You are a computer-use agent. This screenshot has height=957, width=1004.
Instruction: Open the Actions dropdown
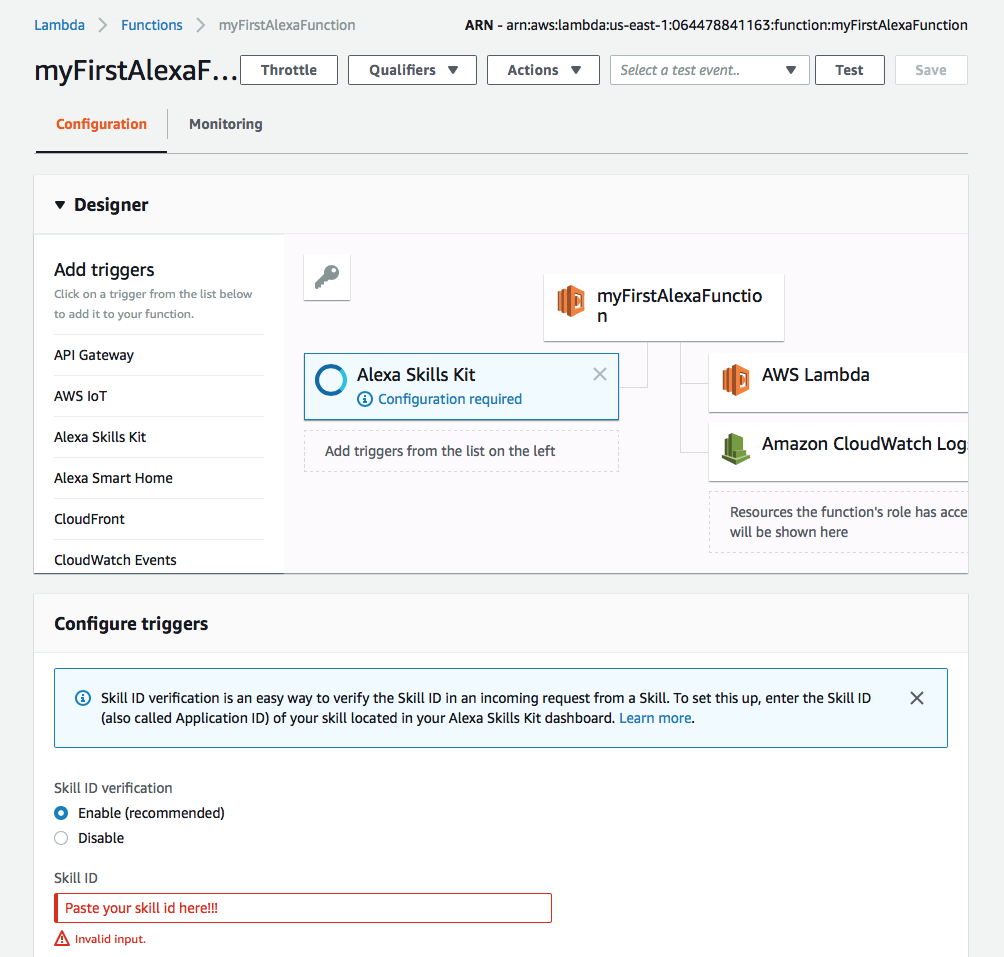543,70
